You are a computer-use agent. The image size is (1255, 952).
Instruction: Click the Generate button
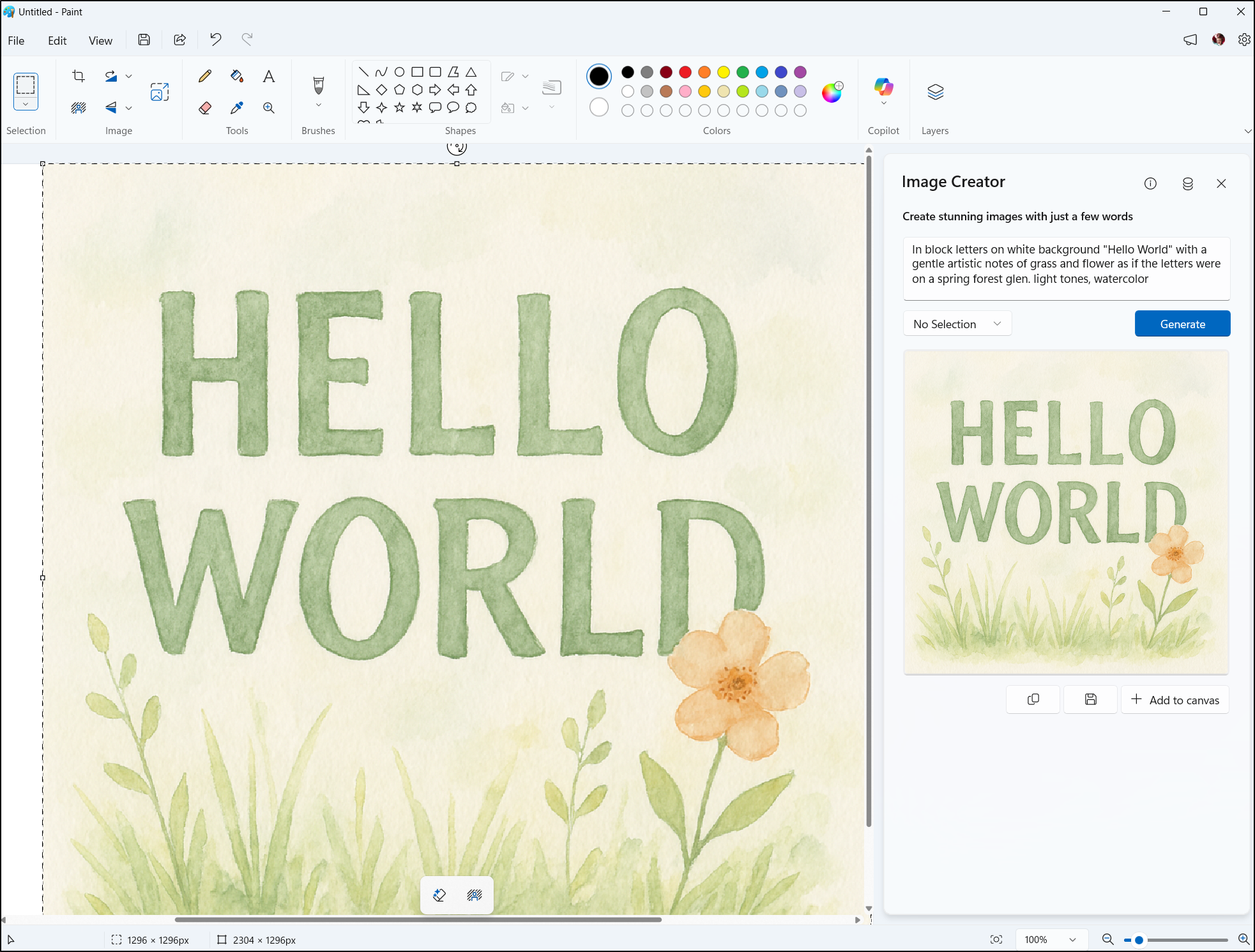tap(1182, 324)
